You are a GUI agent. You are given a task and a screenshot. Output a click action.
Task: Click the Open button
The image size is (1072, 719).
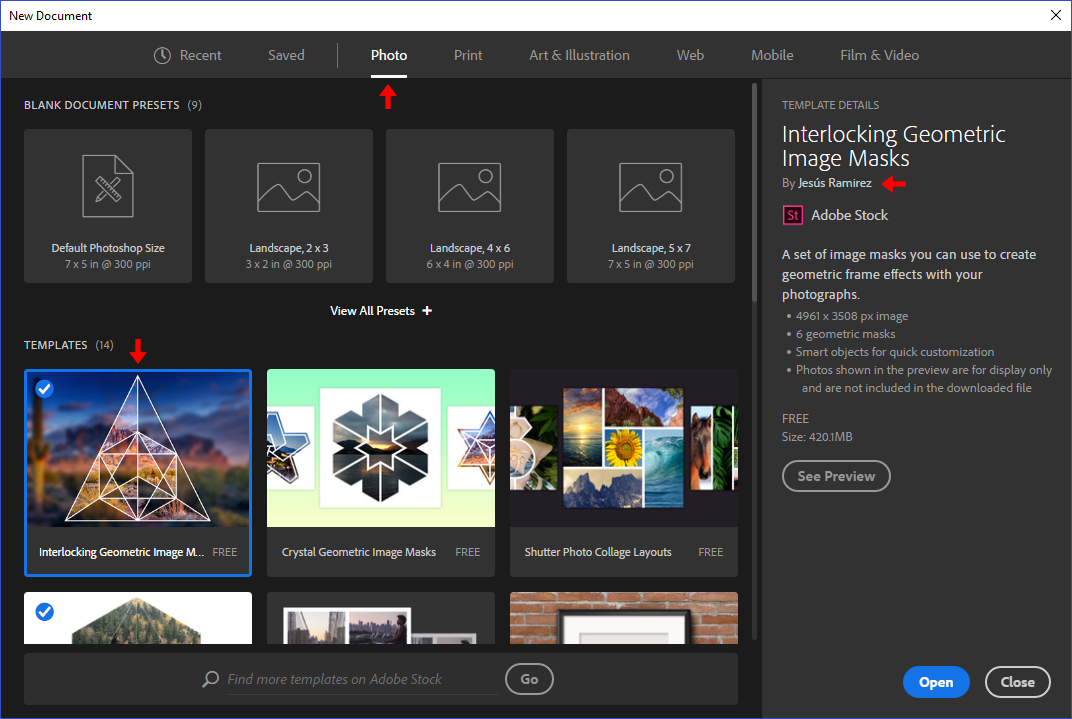(x=936, y=682)
